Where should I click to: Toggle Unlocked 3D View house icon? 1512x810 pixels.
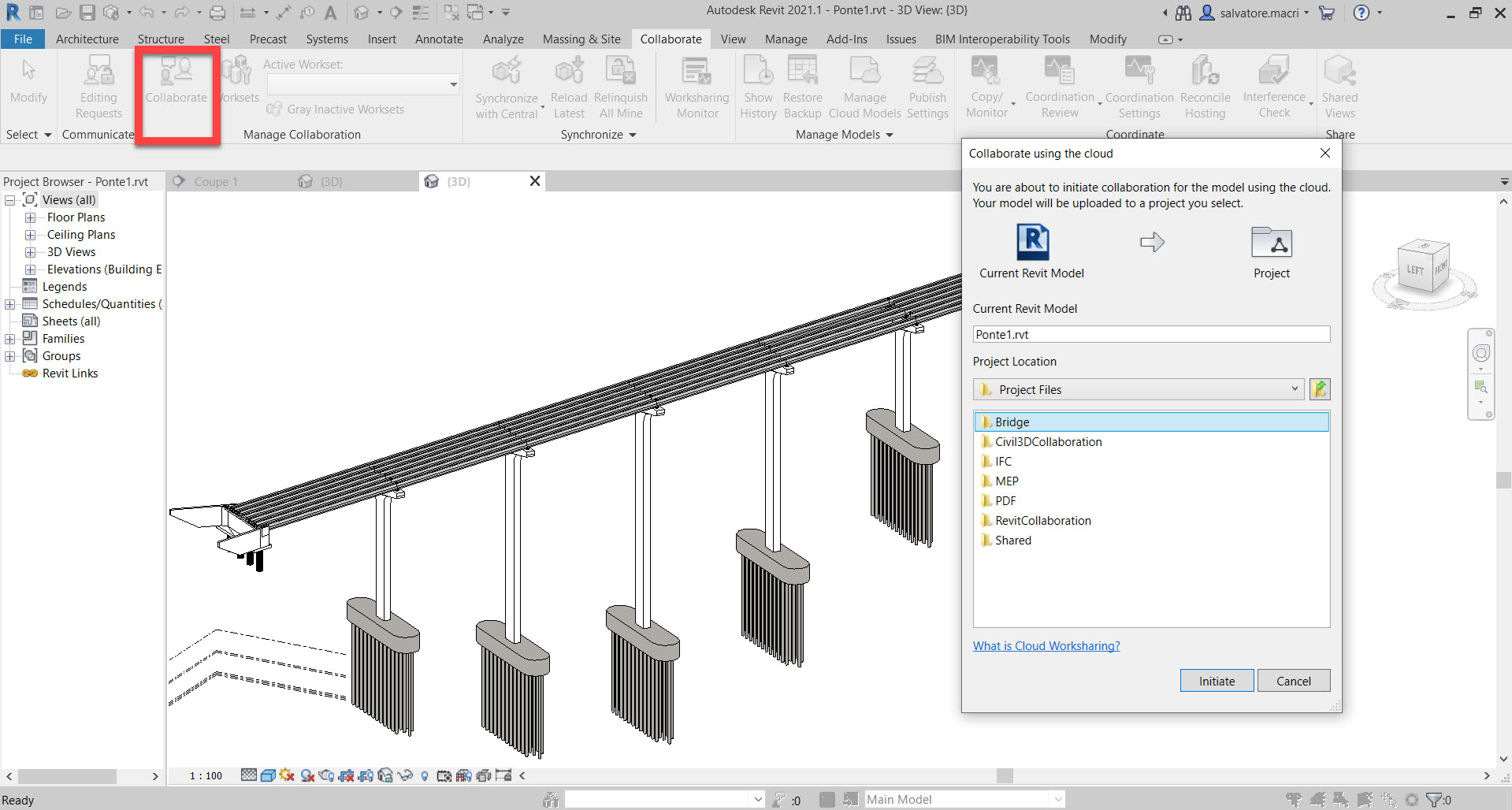(385, 775)
